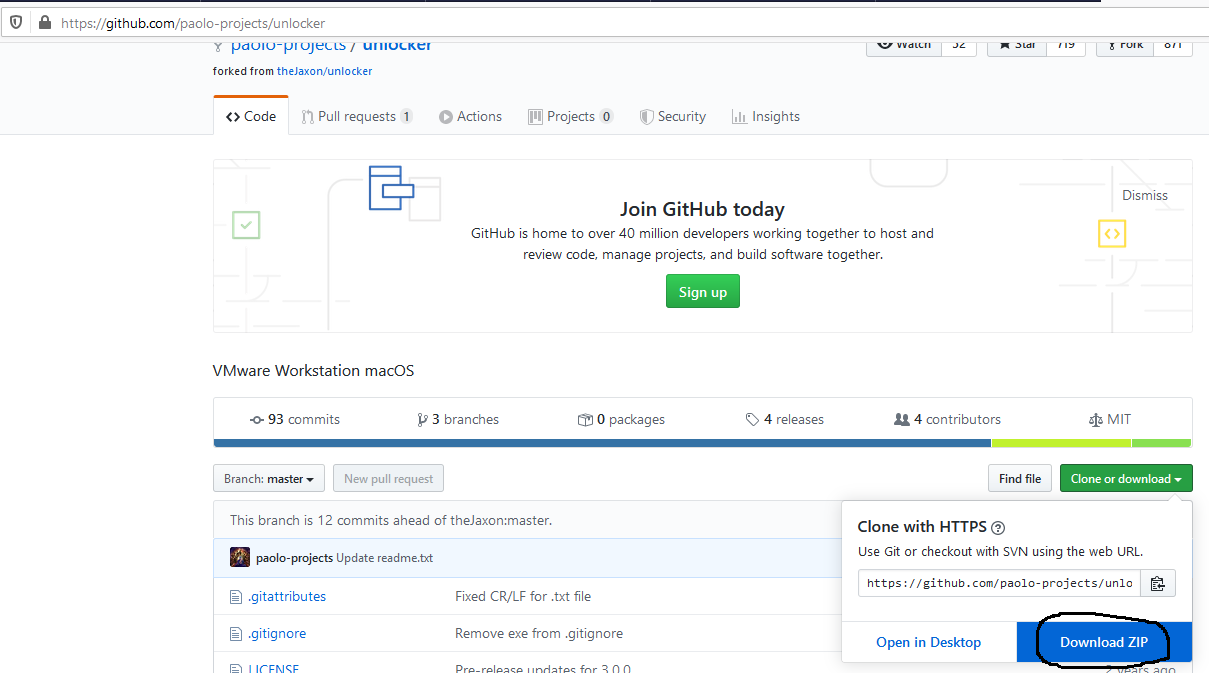Viewport: 1209px width, 673px height.
Task: Open the Security tab
Action: click(673, 116)
